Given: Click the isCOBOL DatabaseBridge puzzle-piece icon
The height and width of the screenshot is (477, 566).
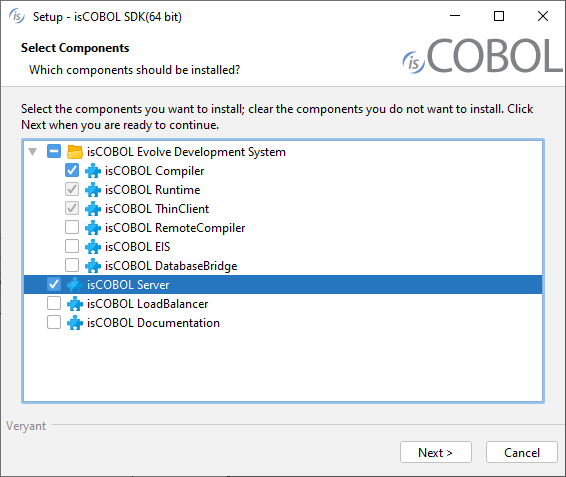Looking at the screenshot, I should [x=93, y=266].
